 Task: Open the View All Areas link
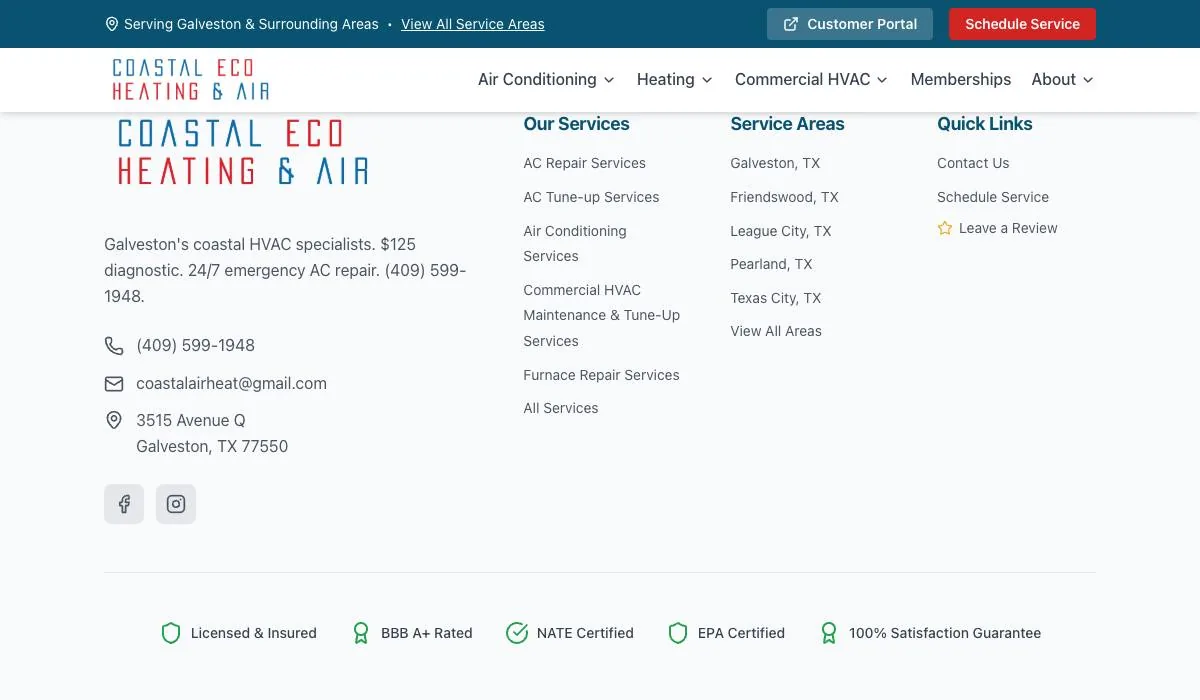[x=776, y=331]
